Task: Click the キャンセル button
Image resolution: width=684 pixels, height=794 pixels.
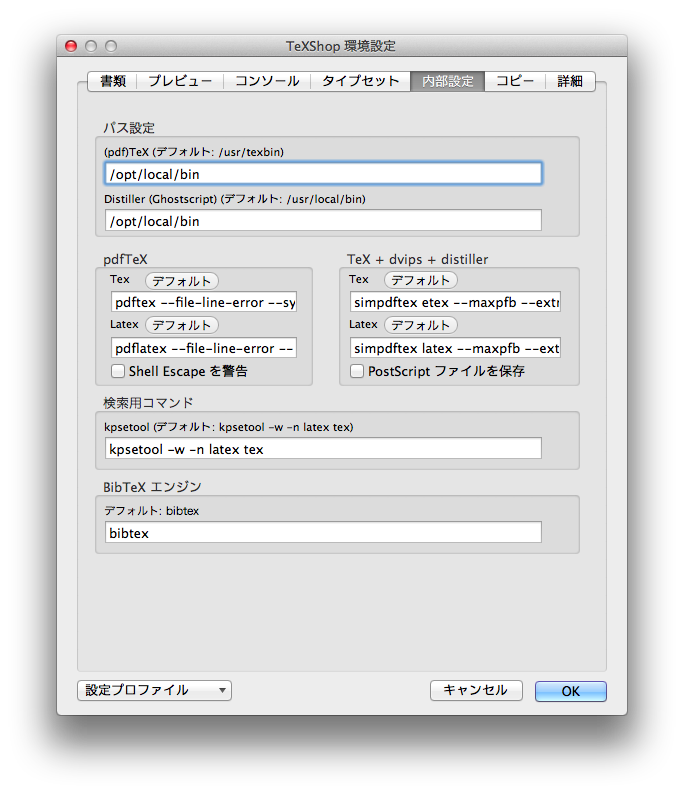Action: [476, 691]
